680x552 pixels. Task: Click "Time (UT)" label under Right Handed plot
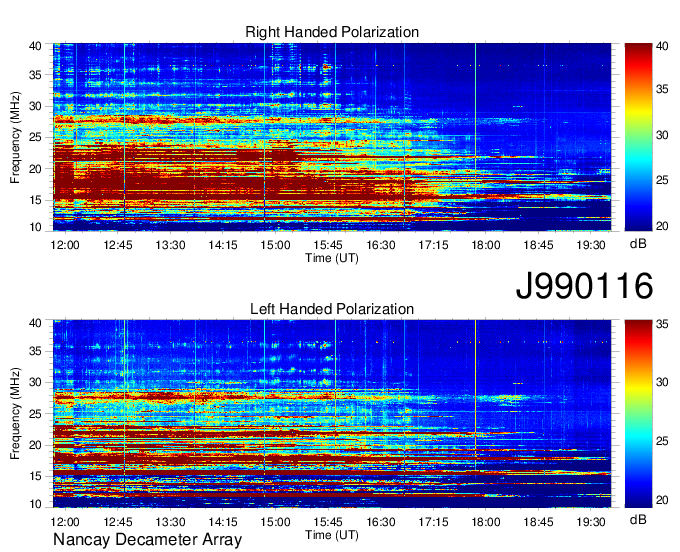(332, 258)
